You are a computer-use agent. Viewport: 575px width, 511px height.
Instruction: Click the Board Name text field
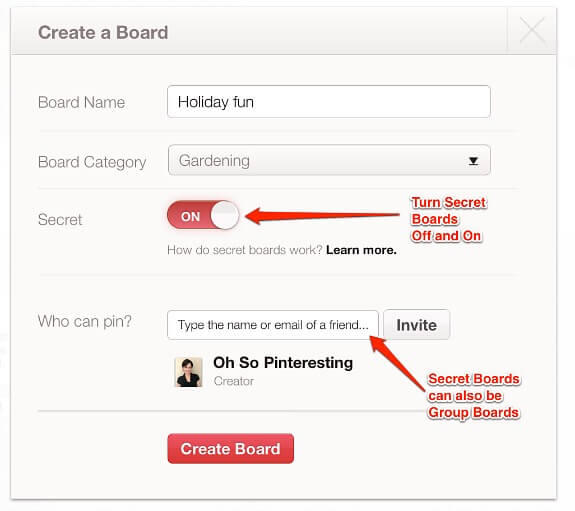tap(329, 102)
